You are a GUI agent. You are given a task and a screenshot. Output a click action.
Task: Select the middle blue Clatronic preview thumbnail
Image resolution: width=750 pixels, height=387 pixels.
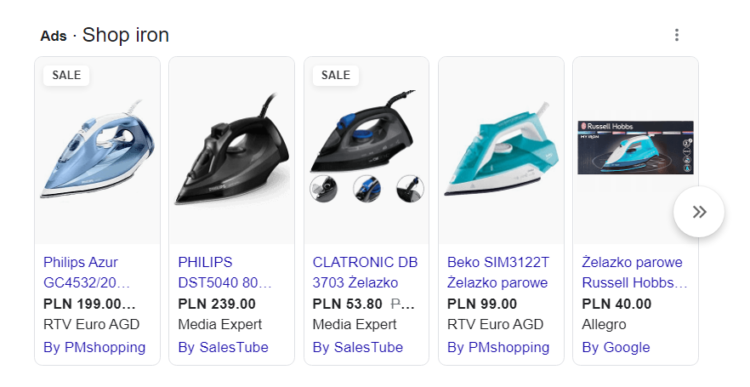pos(367,188)
